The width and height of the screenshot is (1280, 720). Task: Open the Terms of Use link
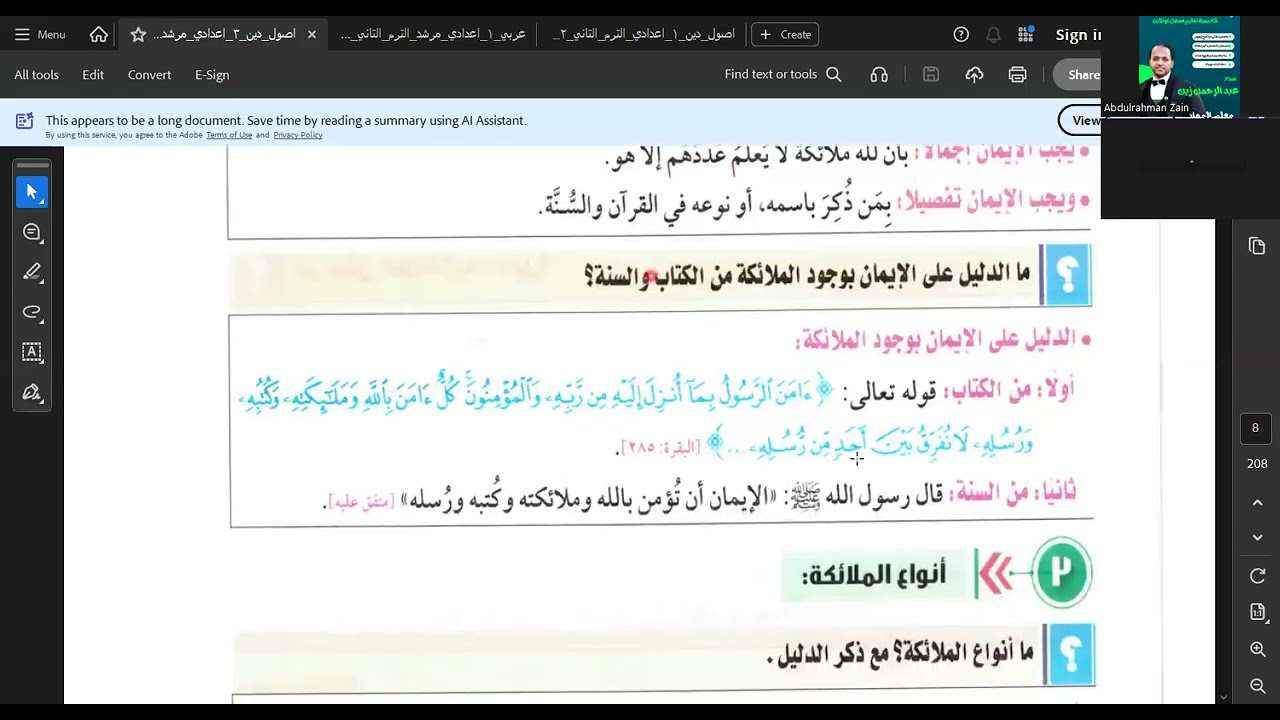click(229, 135)
